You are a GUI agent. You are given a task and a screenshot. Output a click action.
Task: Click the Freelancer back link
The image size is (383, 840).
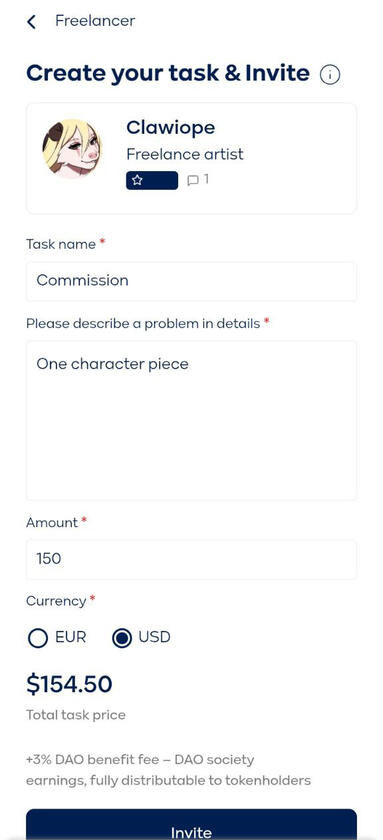click(x=95, y=21)
